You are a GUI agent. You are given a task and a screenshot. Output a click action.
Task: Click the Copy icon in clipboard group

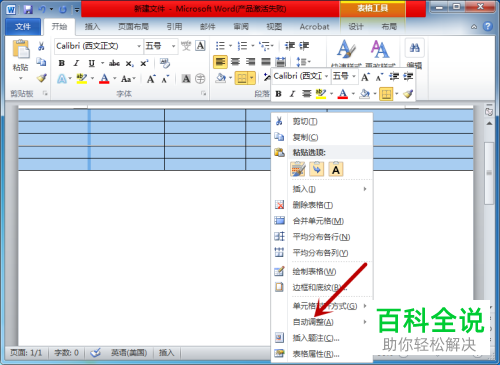pos(41,62)
